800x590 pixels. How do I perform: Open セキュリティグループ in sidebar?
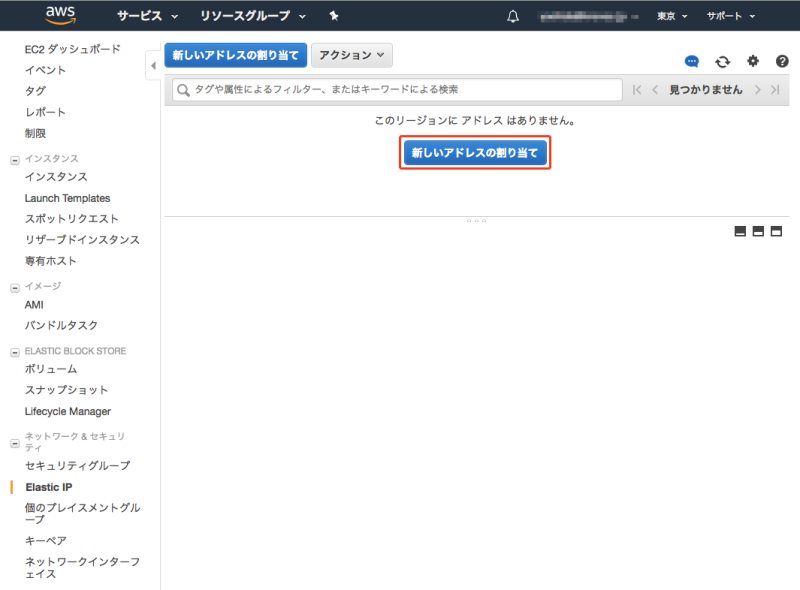pyautogui.click(x=78, y=465)
